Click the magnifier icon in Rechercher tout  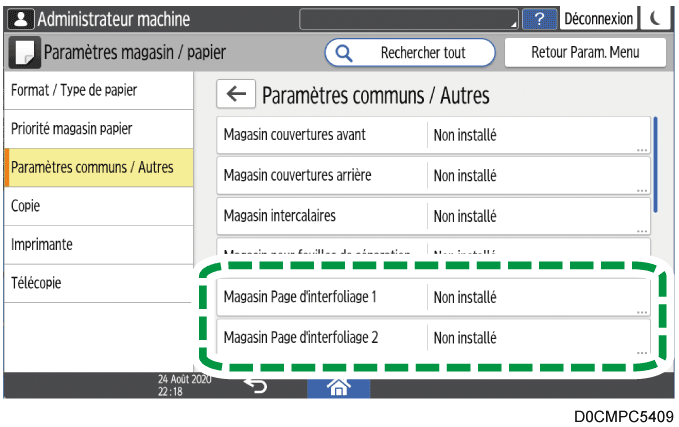tap(344, 52)
